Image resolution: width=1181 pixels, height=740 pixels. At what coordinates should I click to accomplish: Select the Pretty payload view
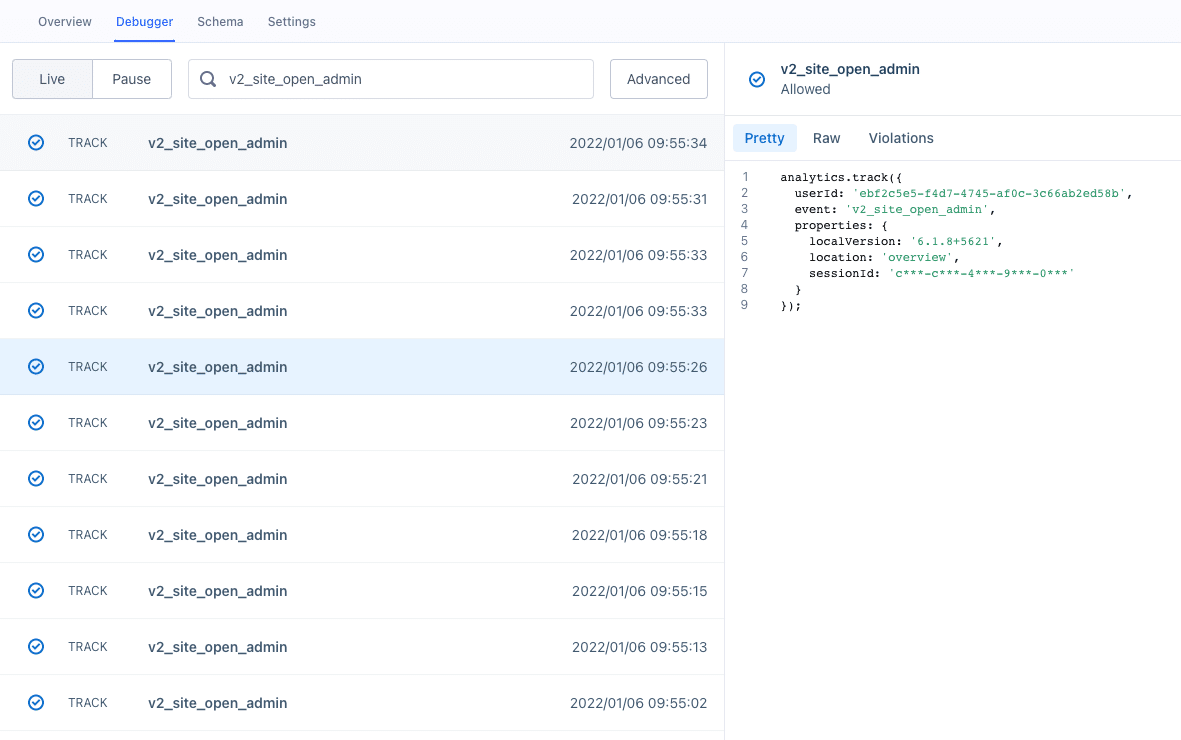coord(764,138)
